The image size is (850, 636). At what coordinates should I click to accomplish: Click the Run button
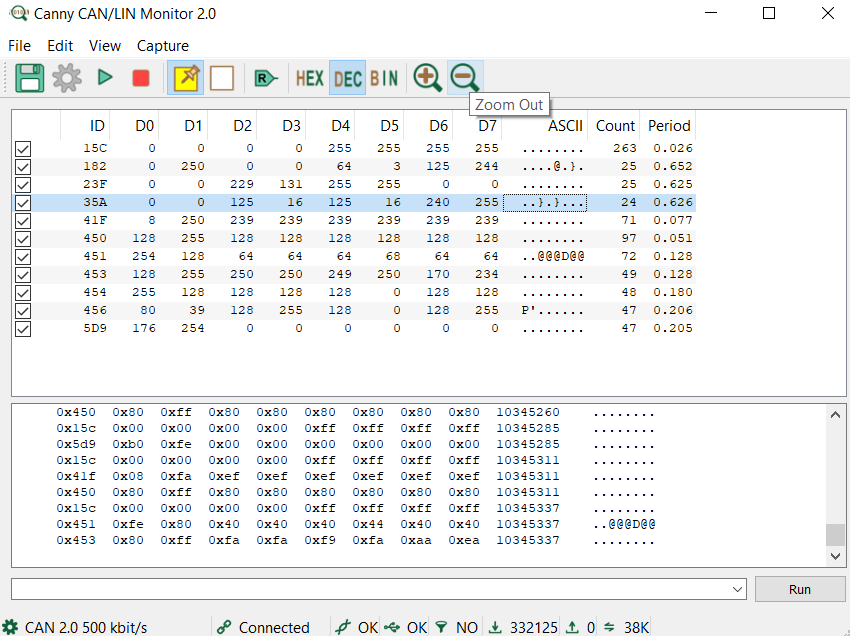800,589
